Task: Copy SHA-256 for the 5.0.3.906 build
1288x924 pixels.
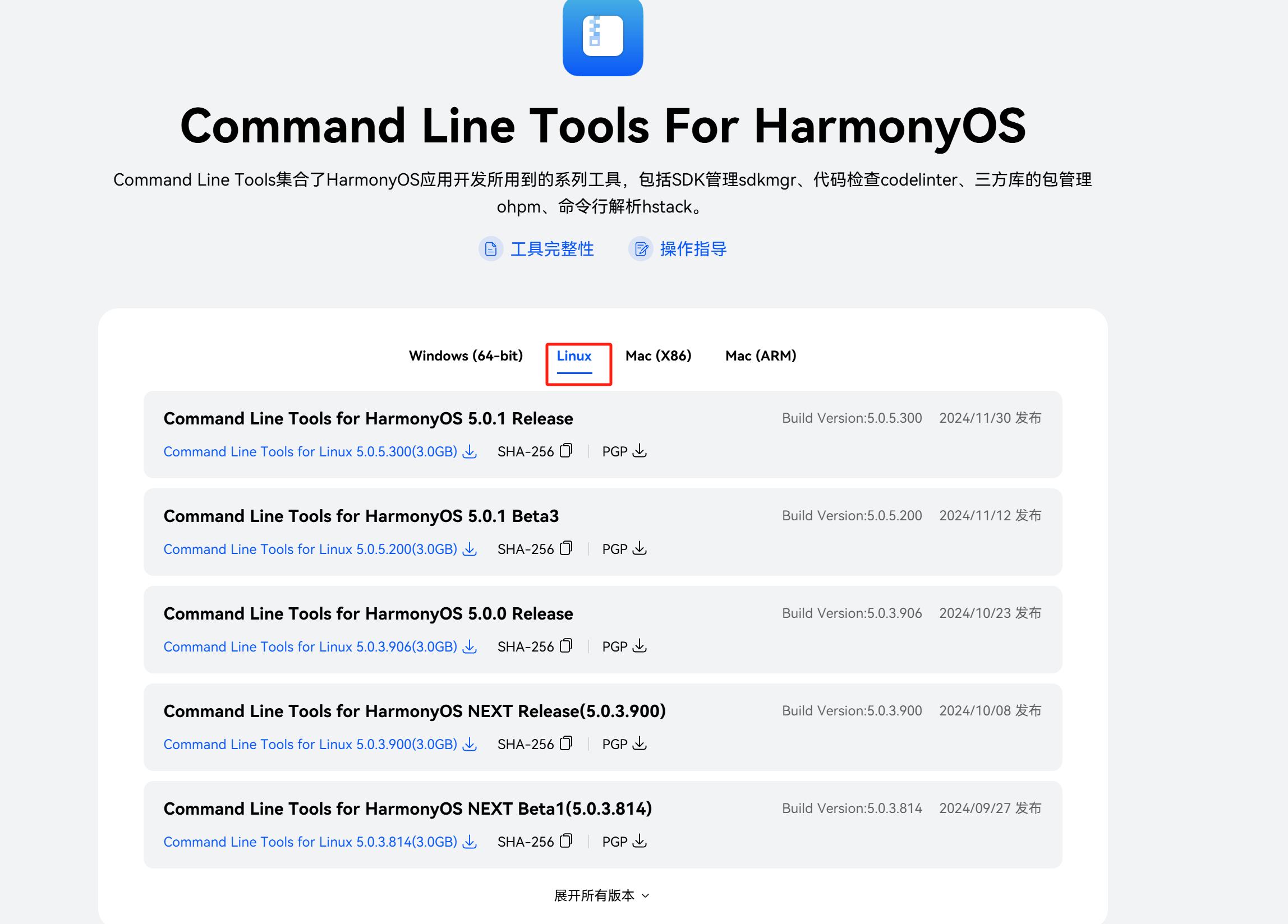Action: (565, 646)
